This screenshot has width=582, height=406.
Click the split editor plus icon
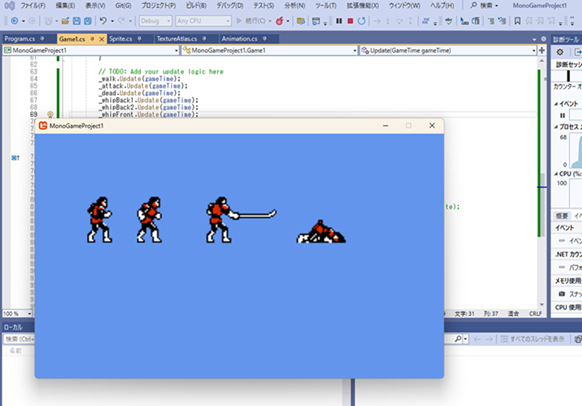click(542, 50)
